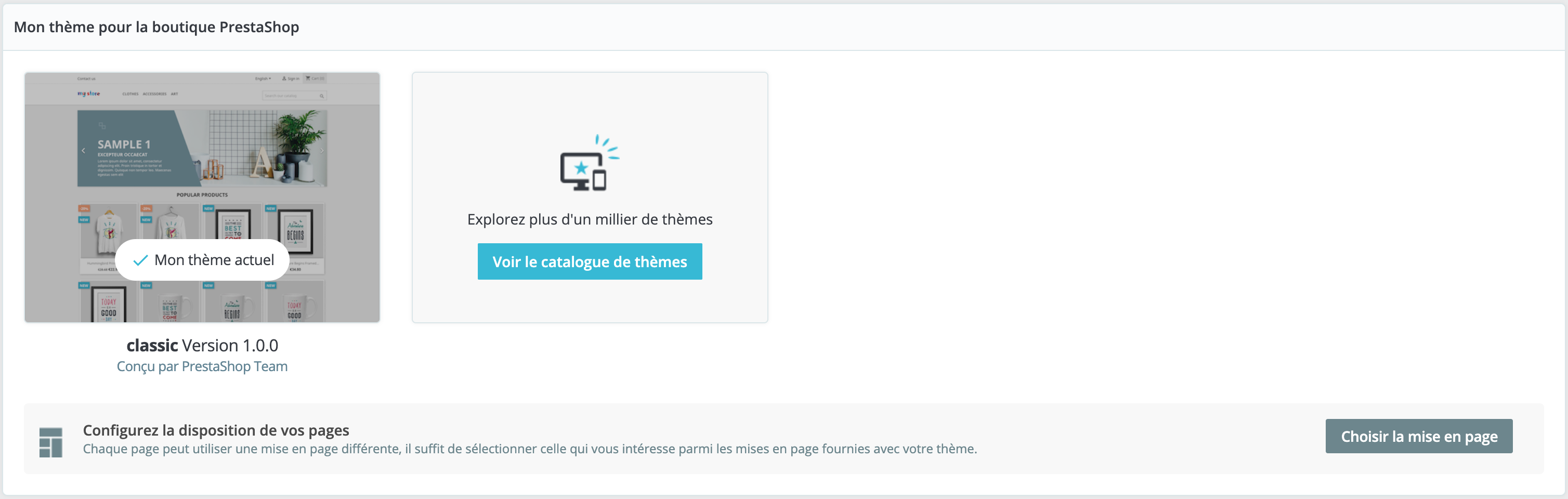Click the magnifier search icon in preview
Image resolution: width=1568 pixels, height=499 pixels.
tap(321, 96)
